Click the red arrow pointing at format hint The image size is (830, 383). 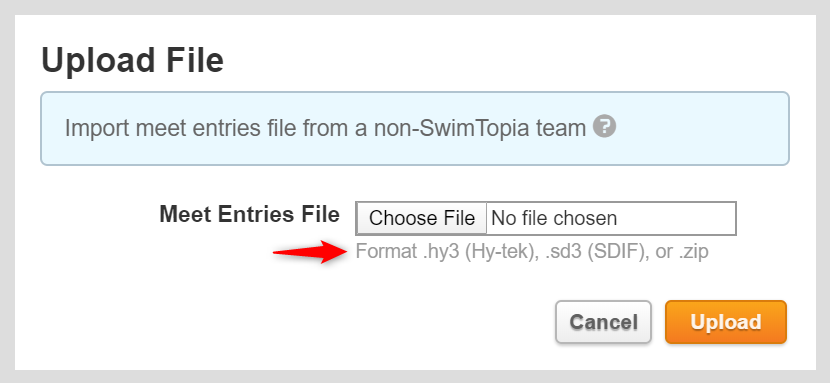(x=310, y=251)
